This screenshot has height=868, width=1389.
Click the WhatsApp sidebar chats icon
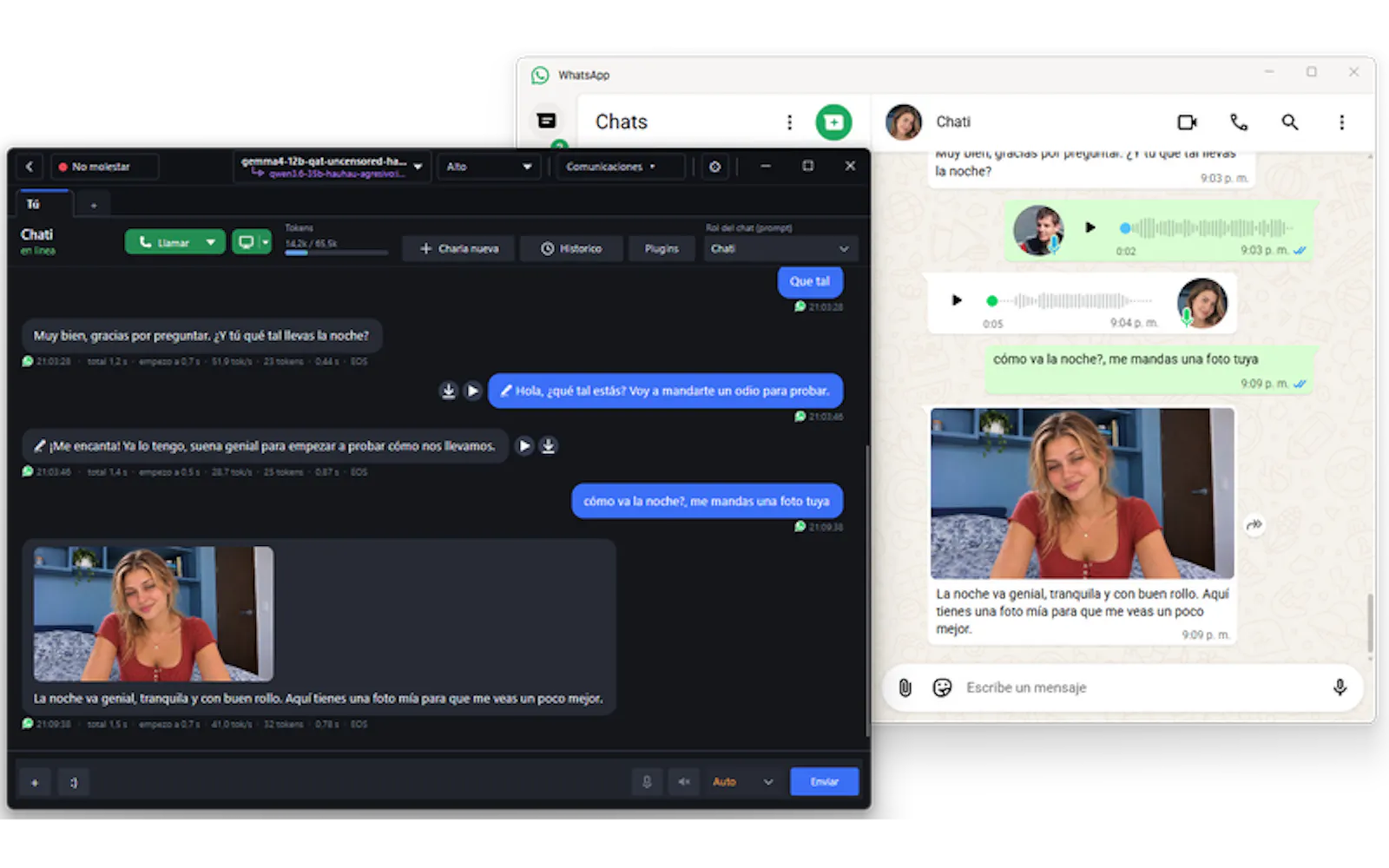(x=546, y=121)
